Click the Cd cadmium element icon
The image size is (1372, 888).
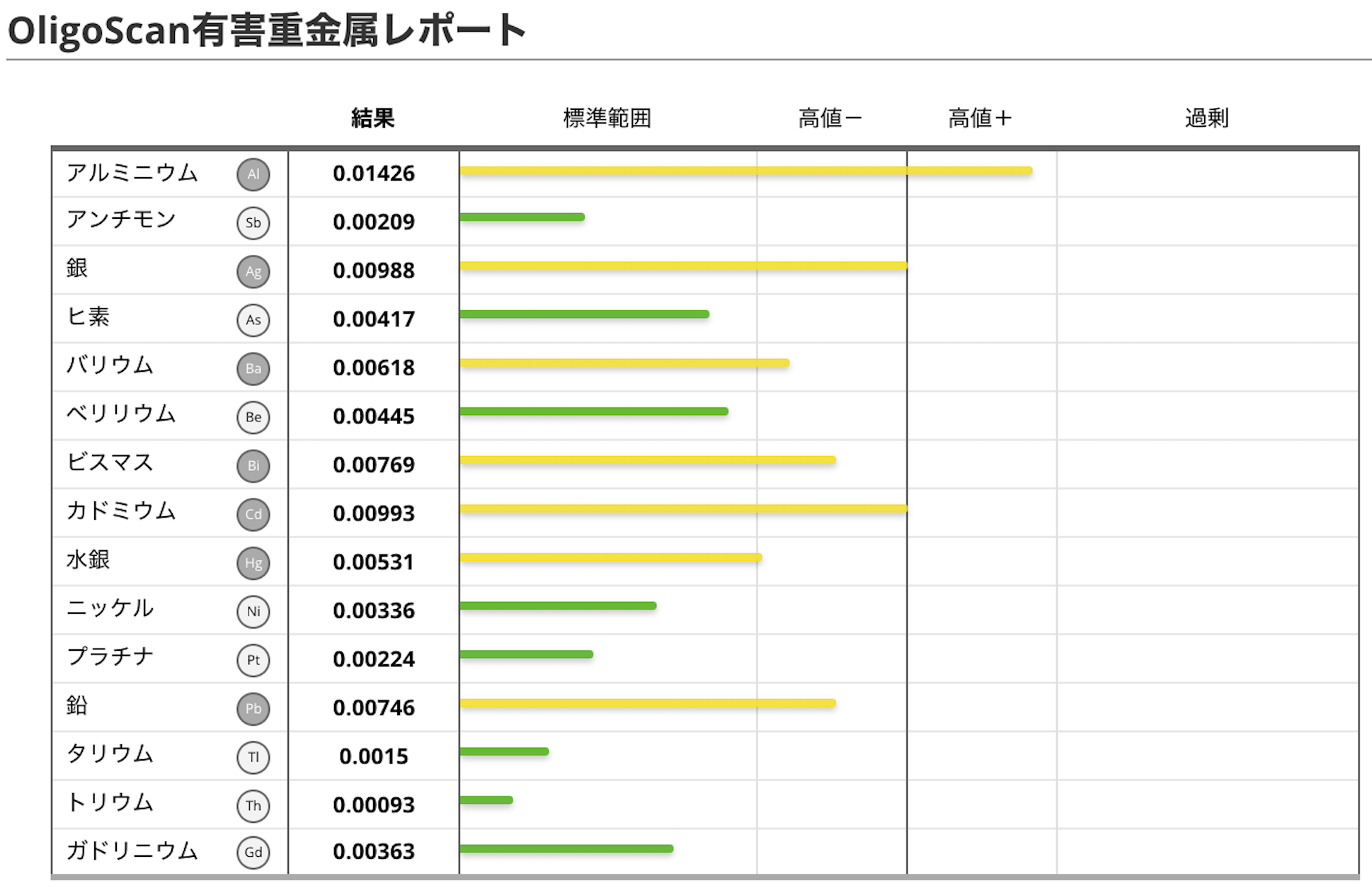click(253, 514)
